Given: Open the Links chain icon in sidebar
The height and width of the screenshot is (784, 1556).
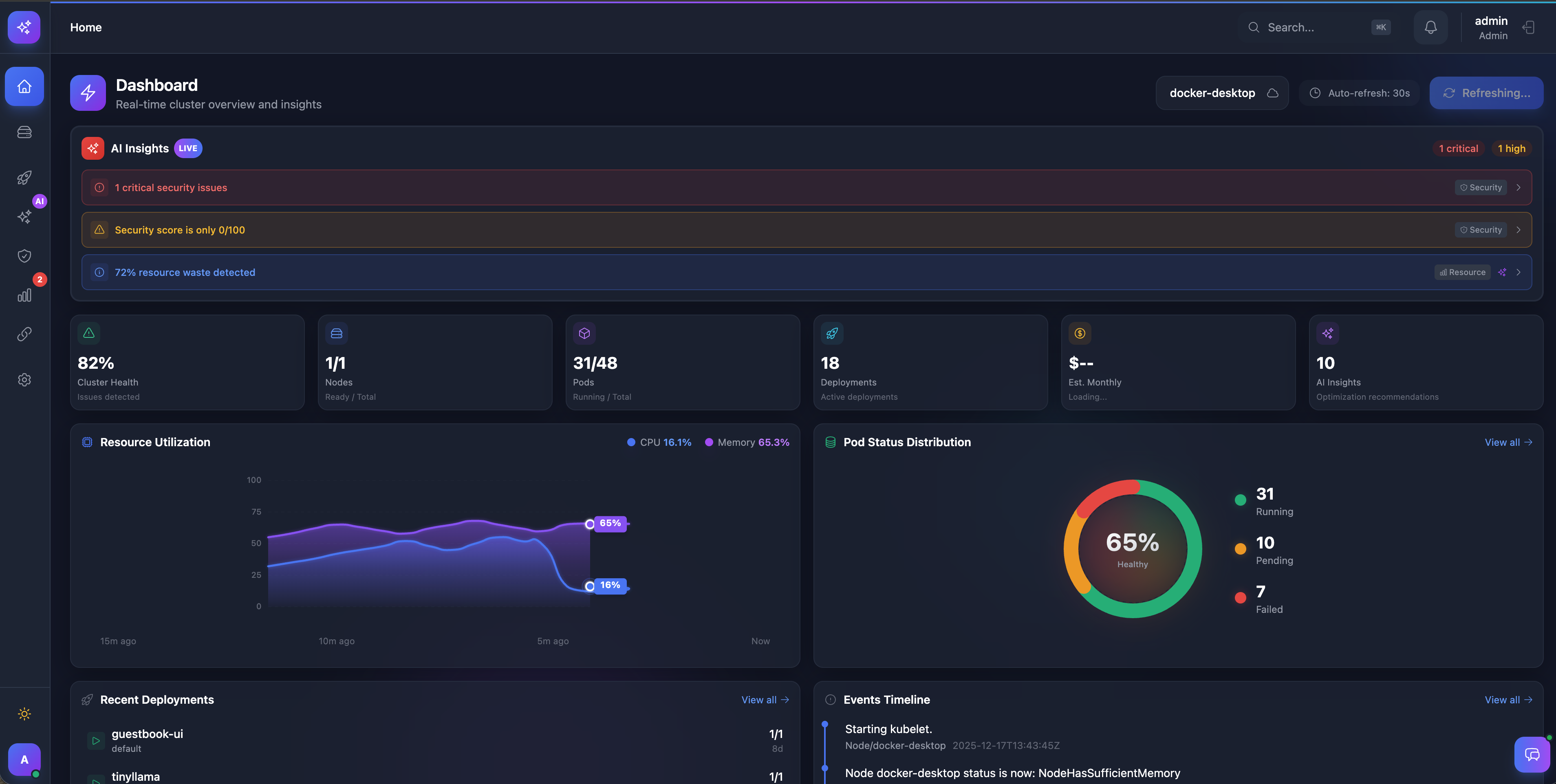Looking at the screenshot, I should point(24,333).
